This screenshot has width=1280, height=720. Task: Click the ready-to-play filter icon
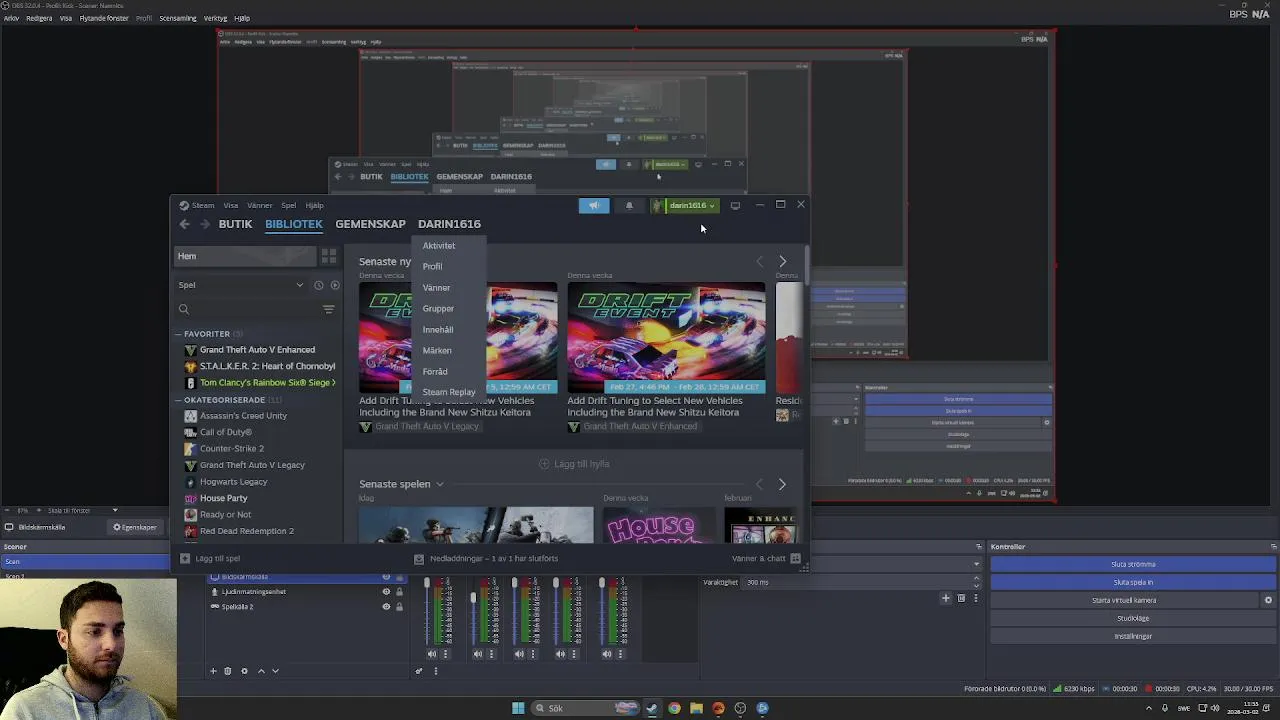[335, 285]
